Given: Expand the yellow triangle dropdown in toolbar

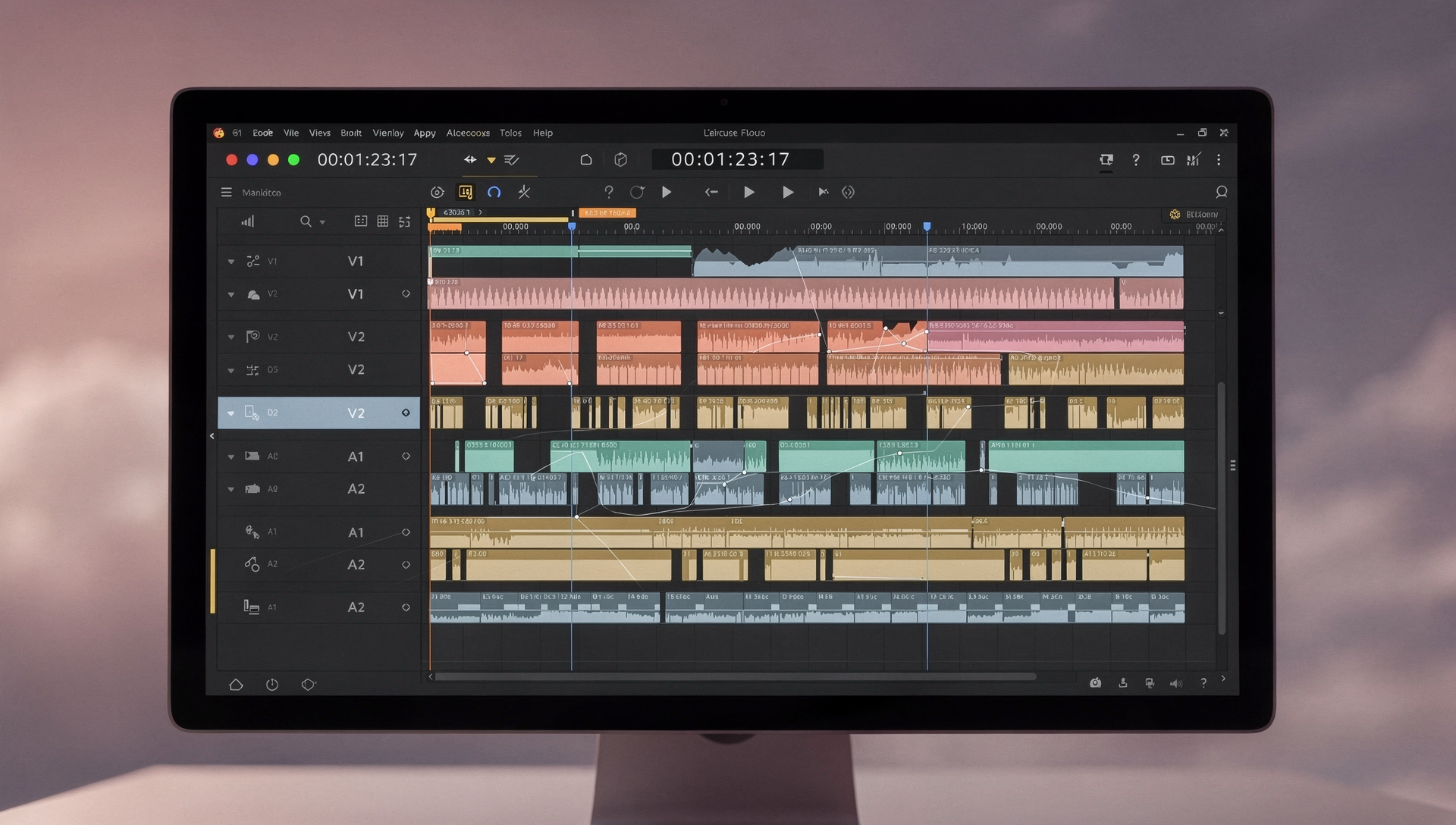Looking at the screenshot, I should pyautogui.click(x=491, y=160).
